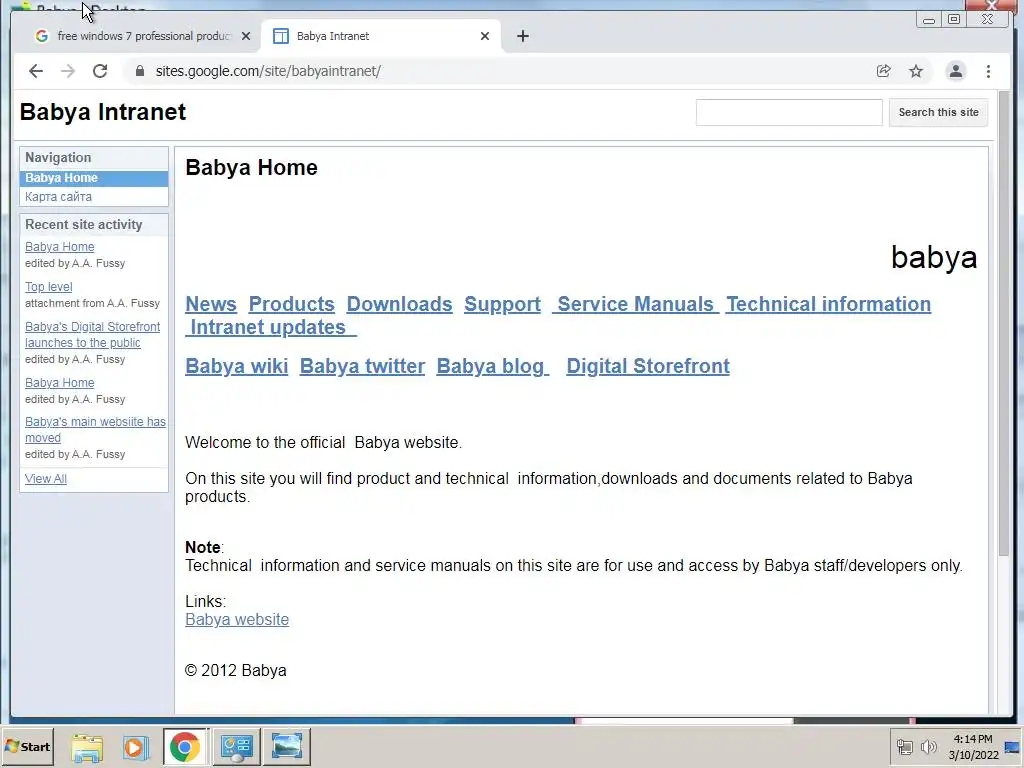
Task: Open the Top level activity link
Action: click(48, 287)
